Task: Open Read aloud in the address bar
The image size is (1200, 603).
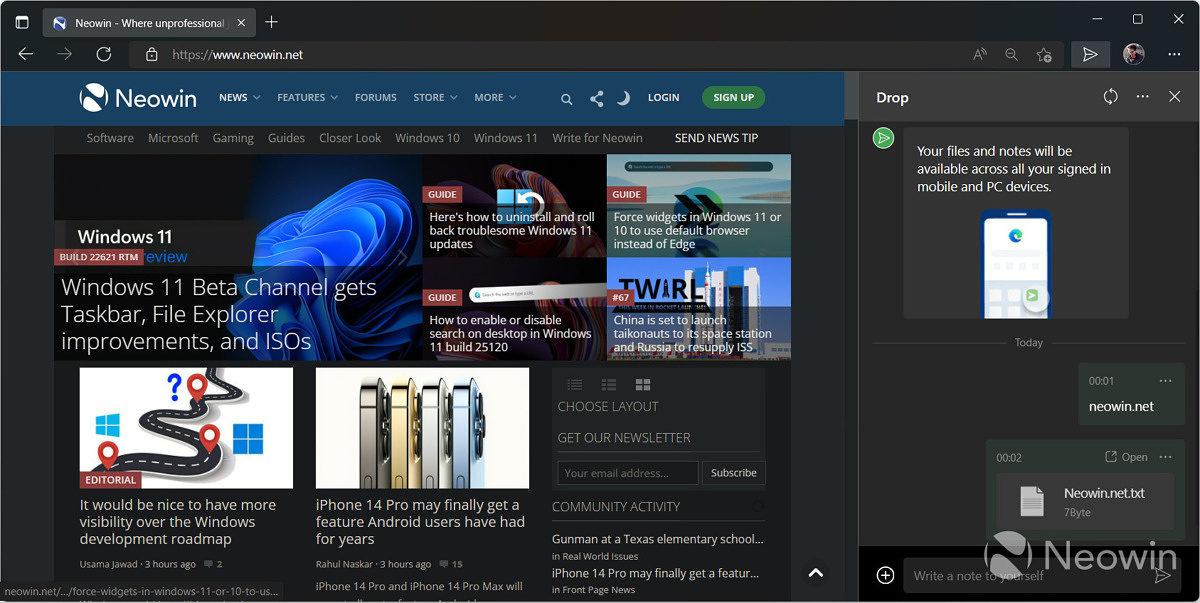Action: pos(979,55)
